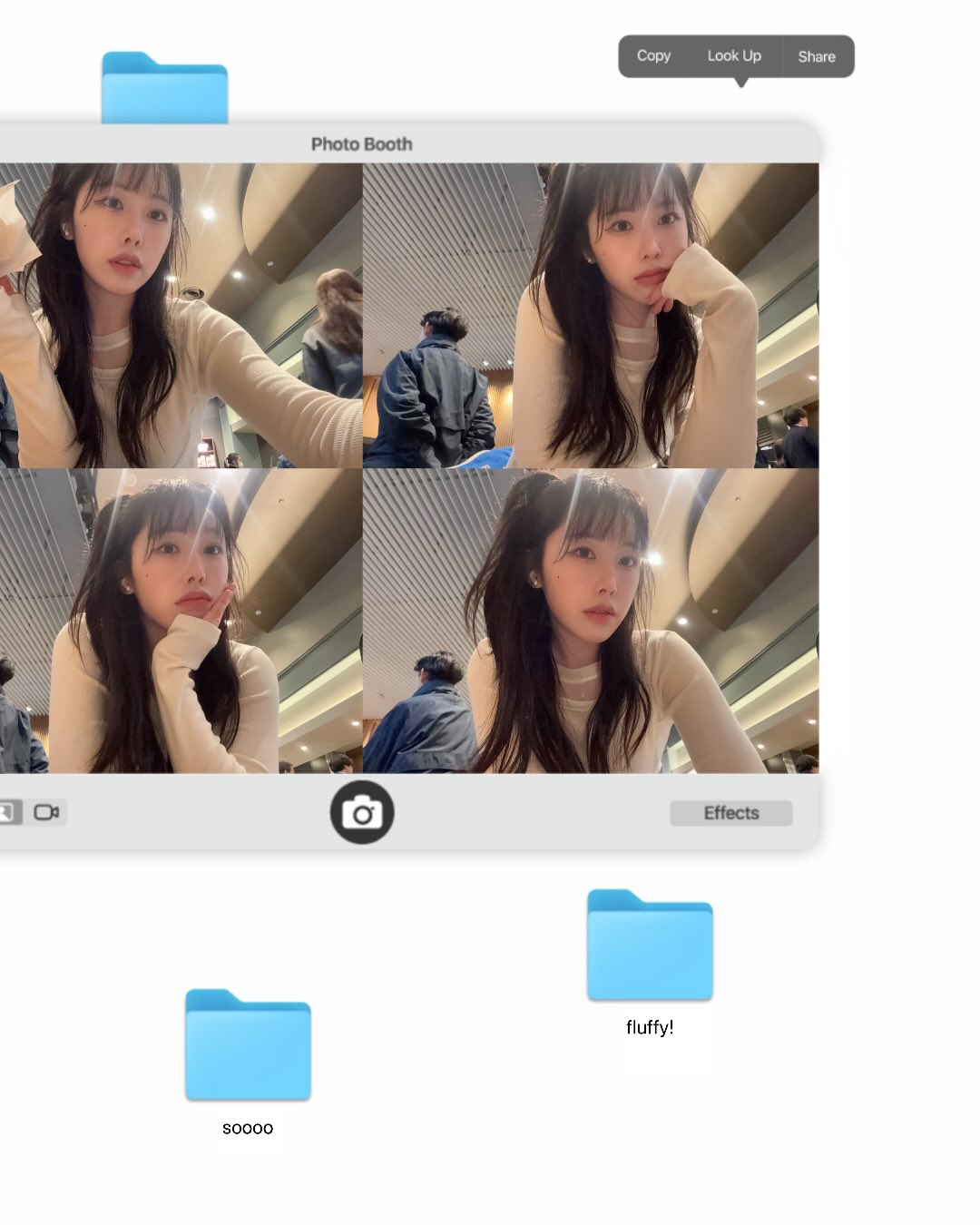Choose Look Up in the popup menu
Image resolution: width=980 pixels, height=1225 pixels.
point(734,56)
